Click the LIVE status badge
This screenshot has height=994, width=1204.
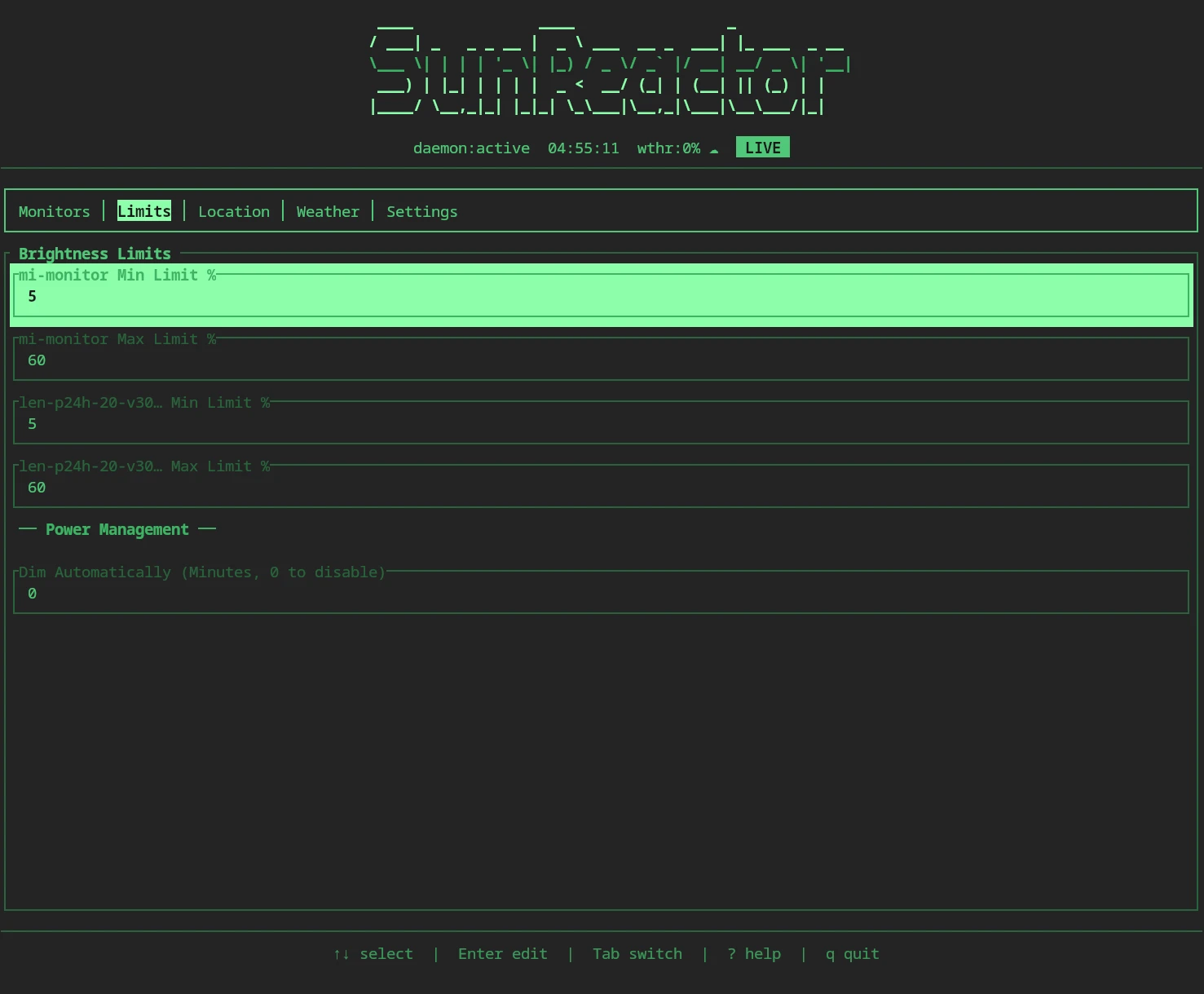(763, 148)
